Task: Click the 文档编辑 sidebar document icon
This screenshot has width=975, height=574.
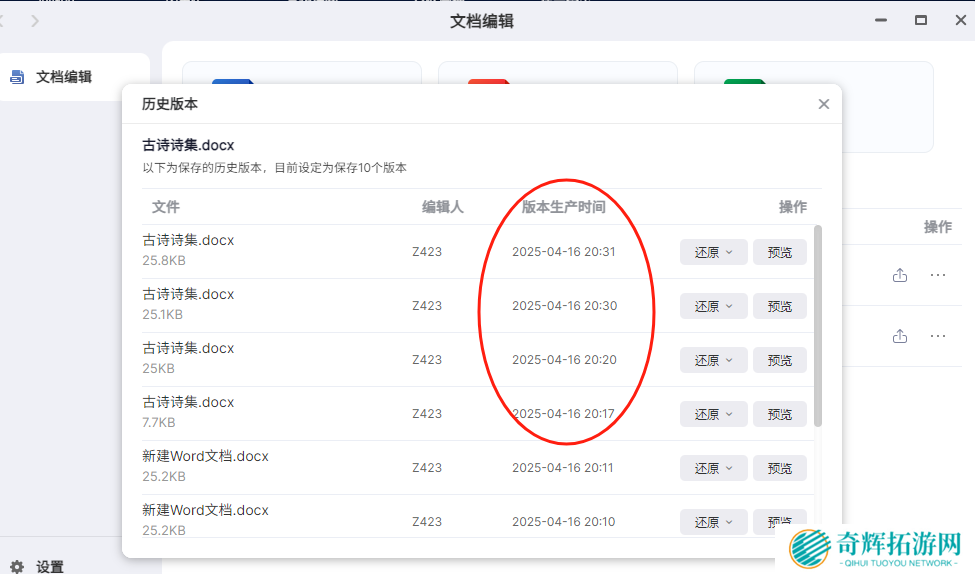Action: (17, 76)
